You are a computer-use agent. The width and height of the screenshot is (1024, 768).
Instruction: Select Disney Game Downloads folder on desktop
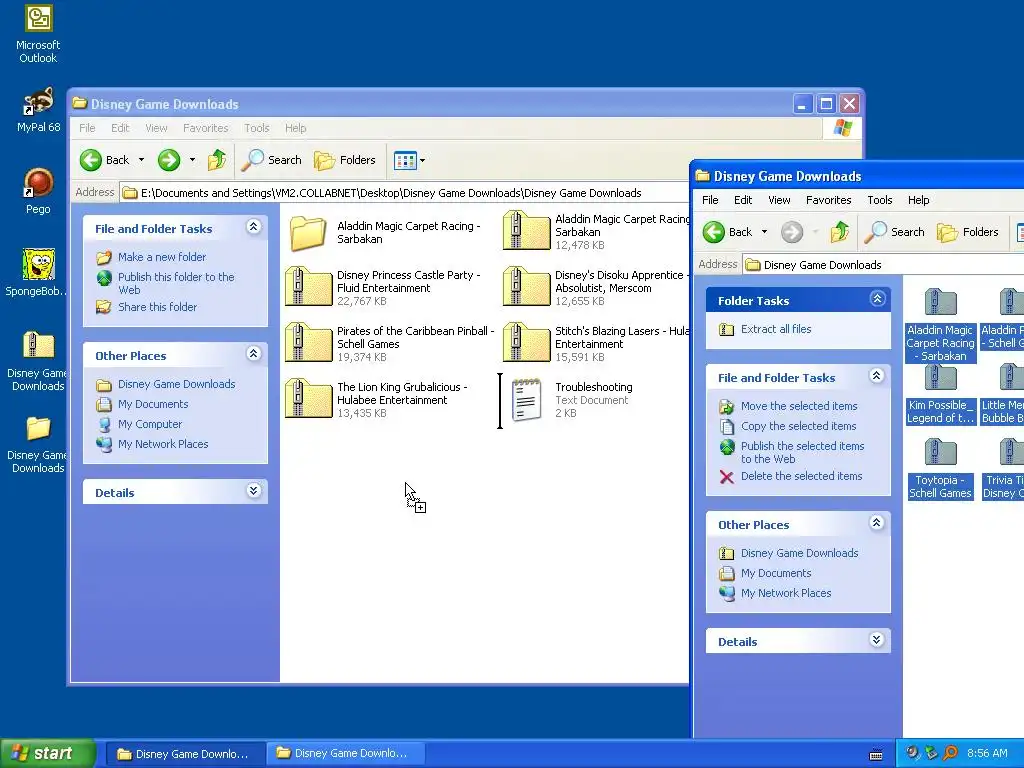click(x=38, y=444)
